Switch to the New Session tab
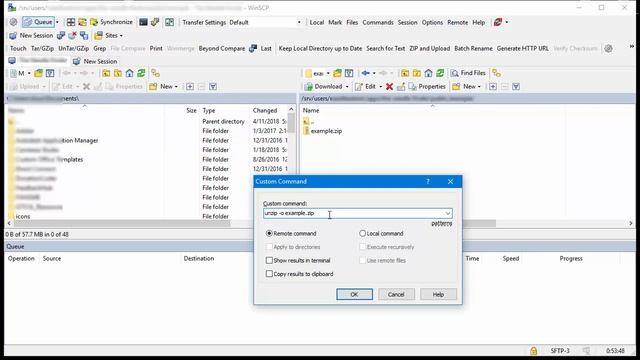Image resolution: width=640 pixels, height=360 pixels. click(x=95, y=61)
